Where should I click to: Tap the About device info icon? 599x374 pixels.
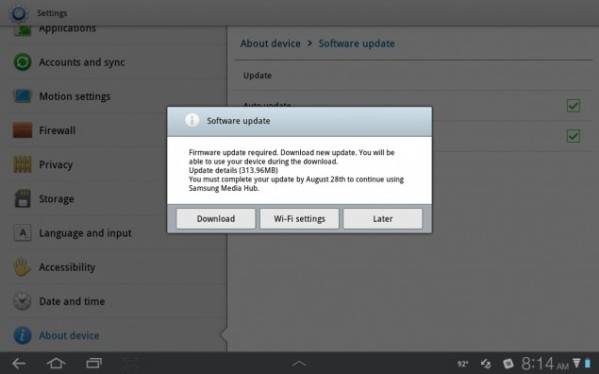coord(23,335)
